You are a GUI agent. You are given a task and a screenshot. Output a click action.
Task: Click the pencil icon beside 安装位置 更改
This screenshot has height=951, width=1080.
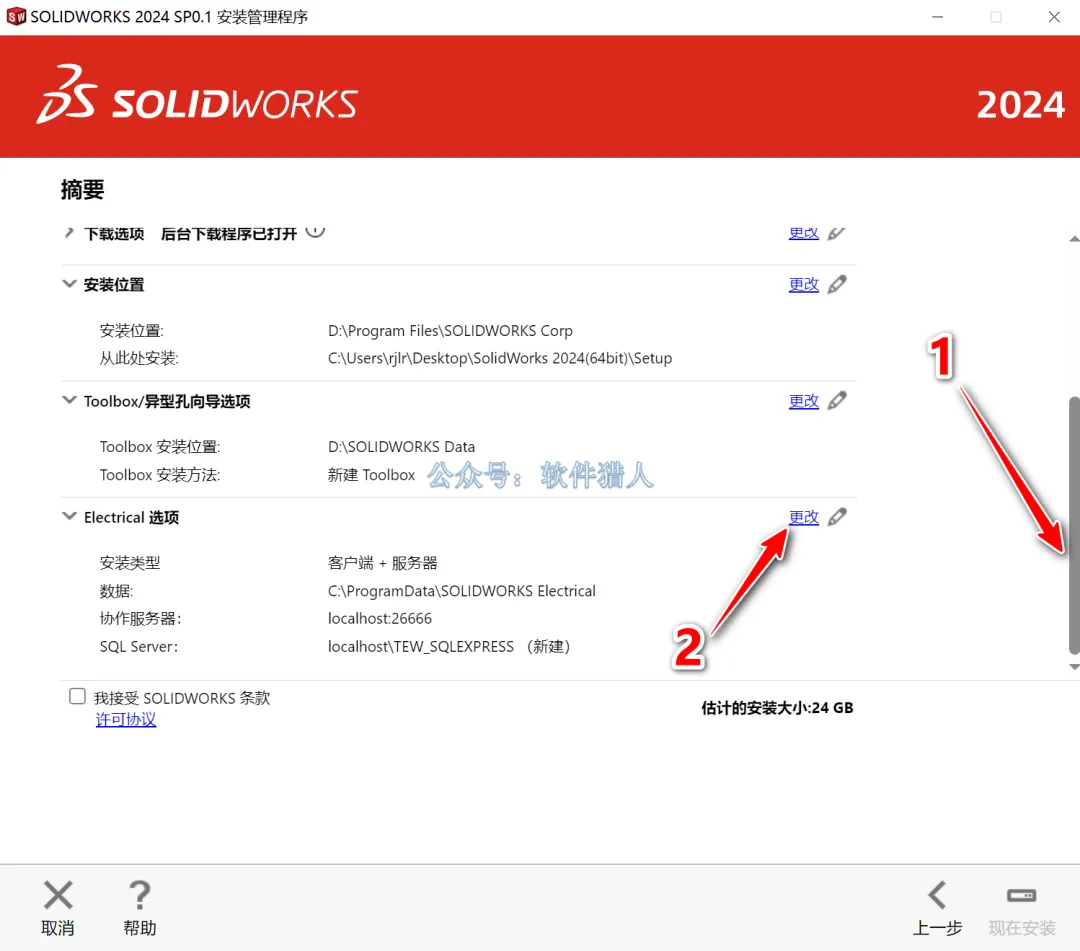837,284
